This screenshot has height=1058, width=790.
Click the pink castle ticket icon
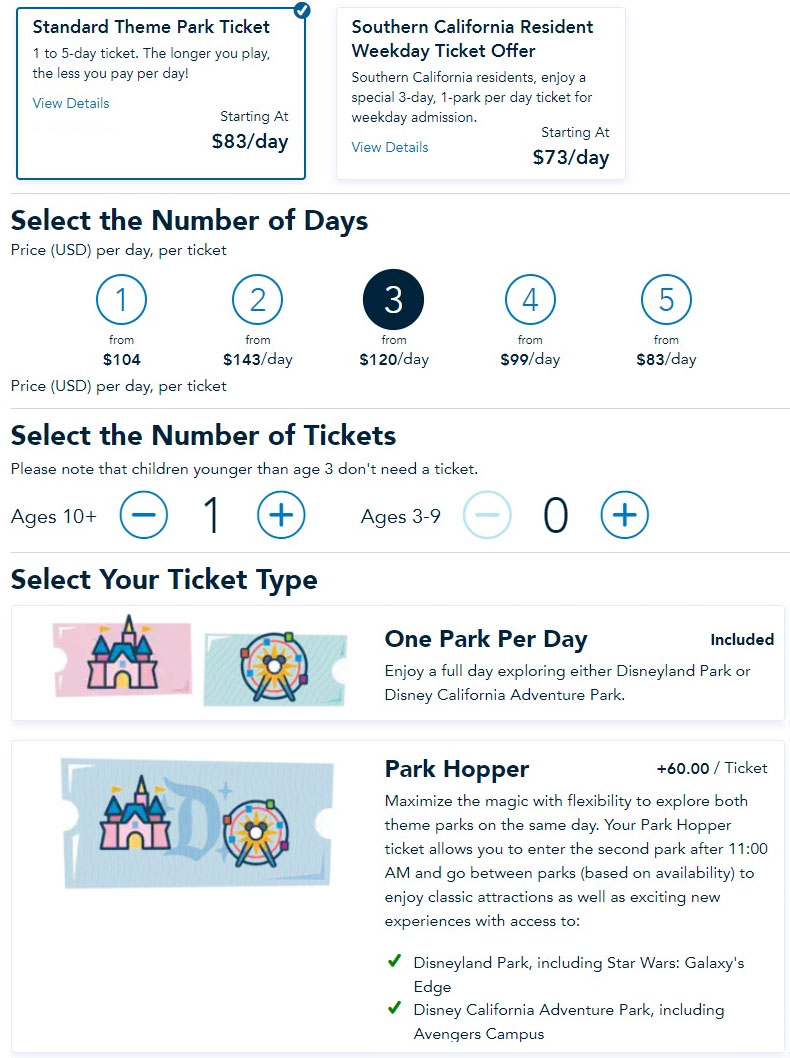click(122, 657)
